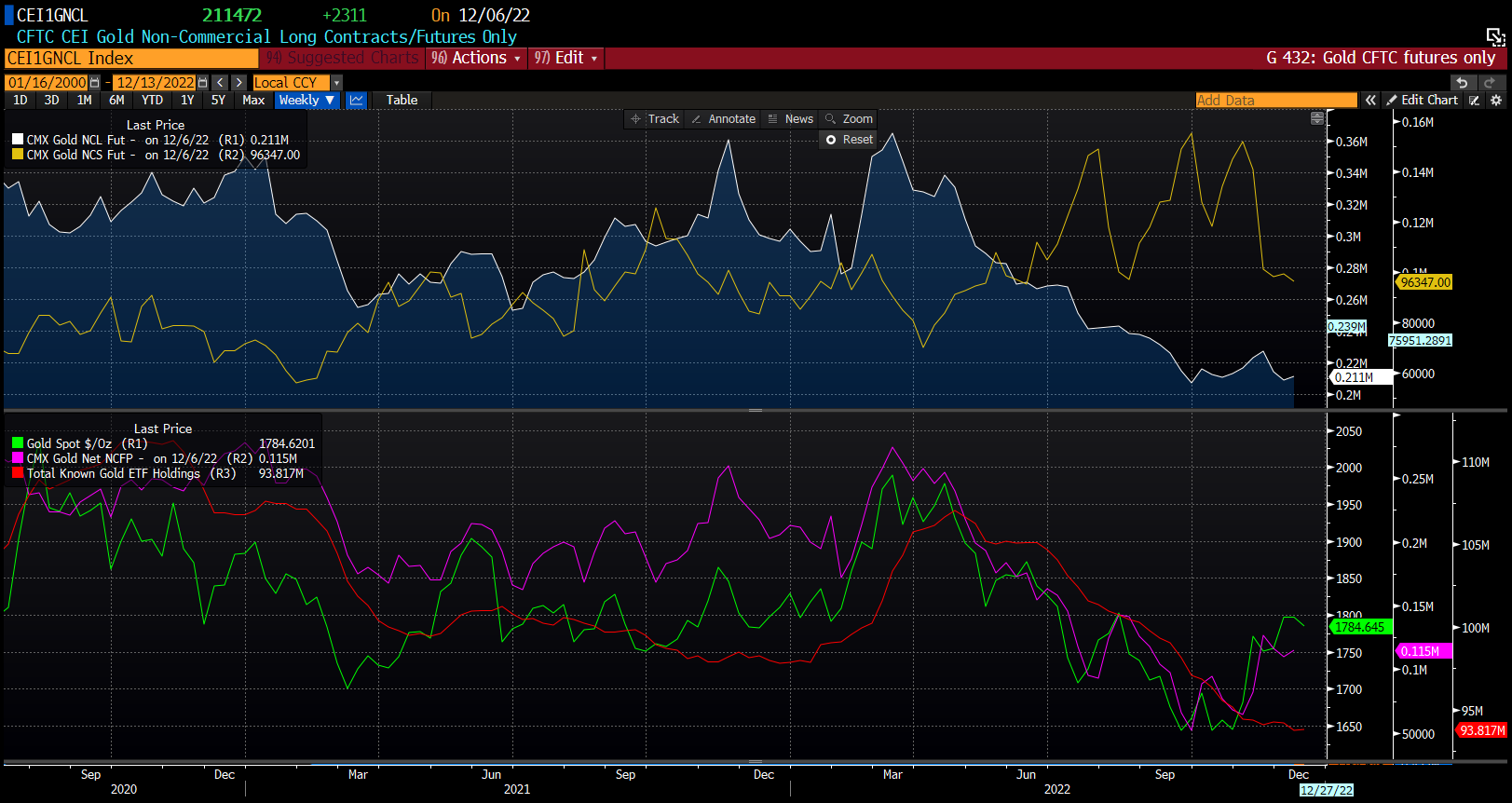Click the pop-out window icon
Screen dimensions: 1512x803
(x=1495, y=36)
